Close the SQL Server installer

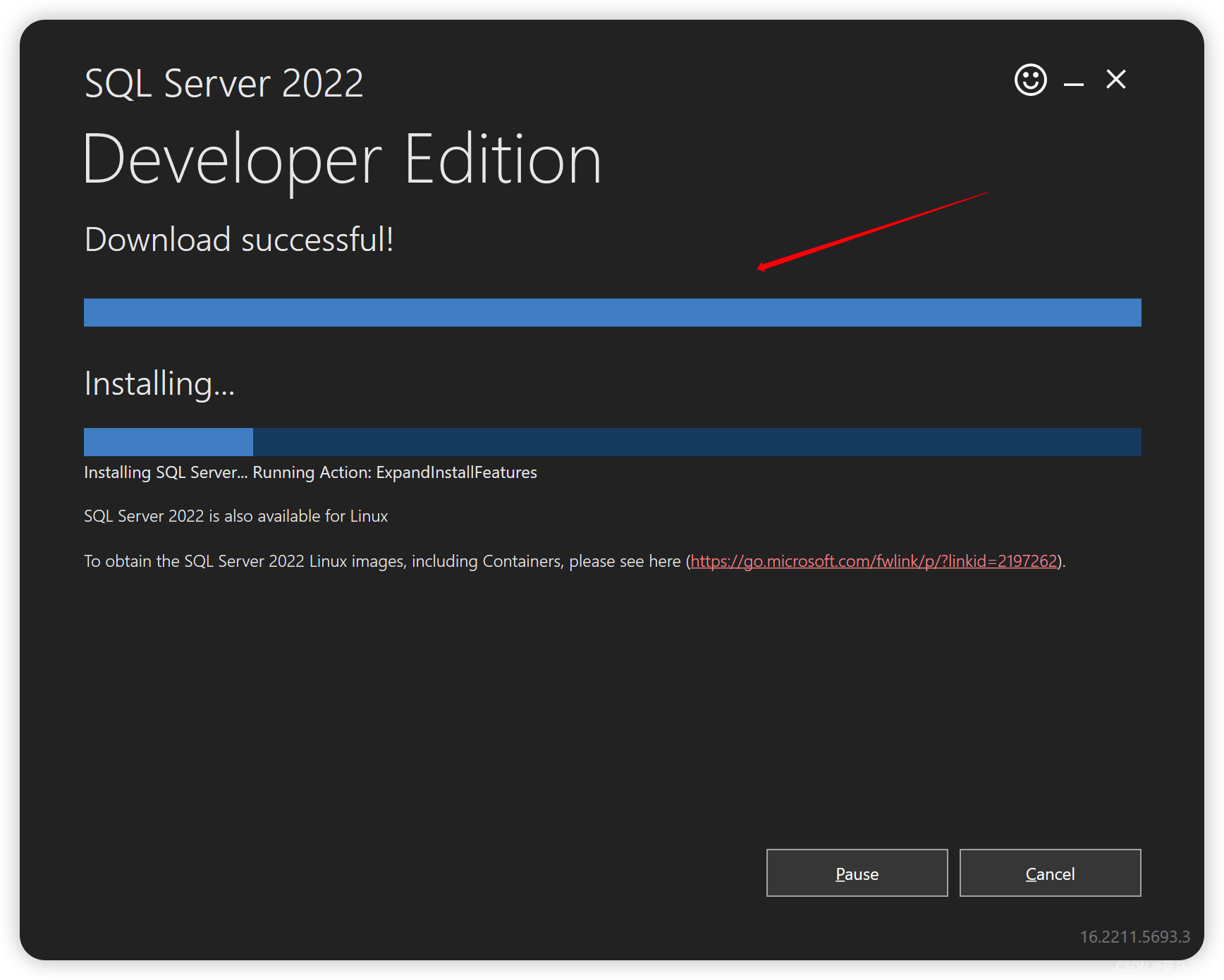1115,80
